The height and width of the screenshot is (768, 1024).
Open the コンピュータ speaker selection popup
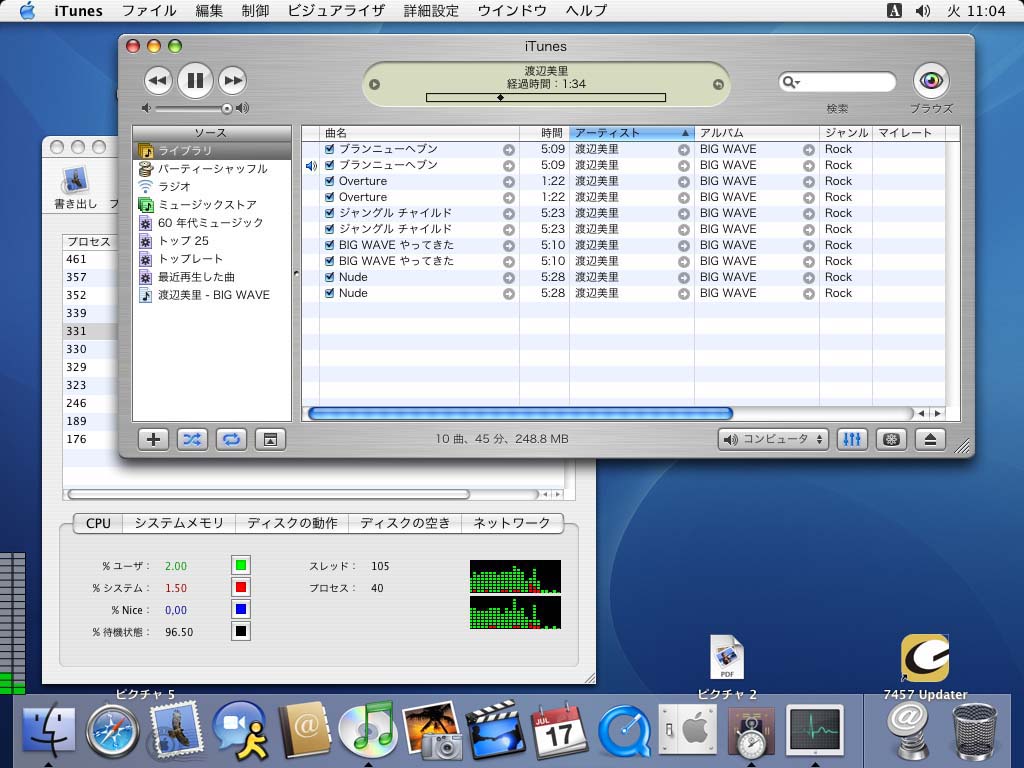773,440
